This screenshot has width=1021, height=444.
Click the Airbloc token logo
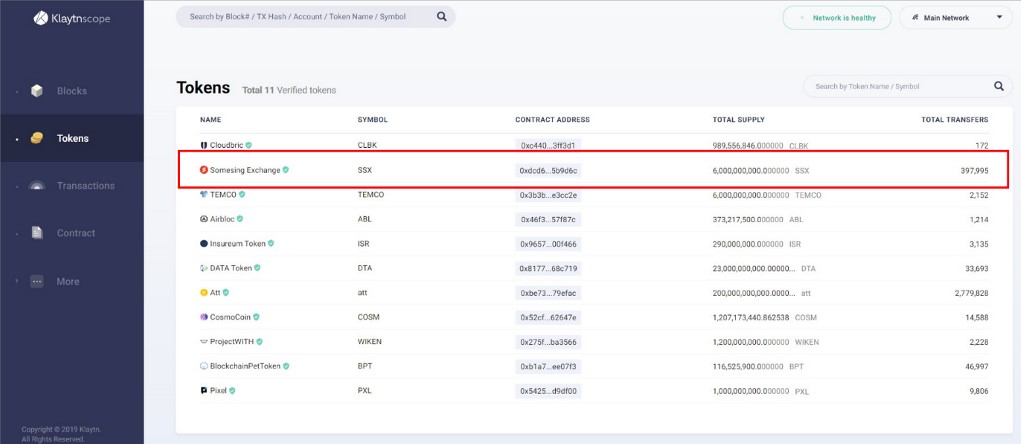point(204,219)
